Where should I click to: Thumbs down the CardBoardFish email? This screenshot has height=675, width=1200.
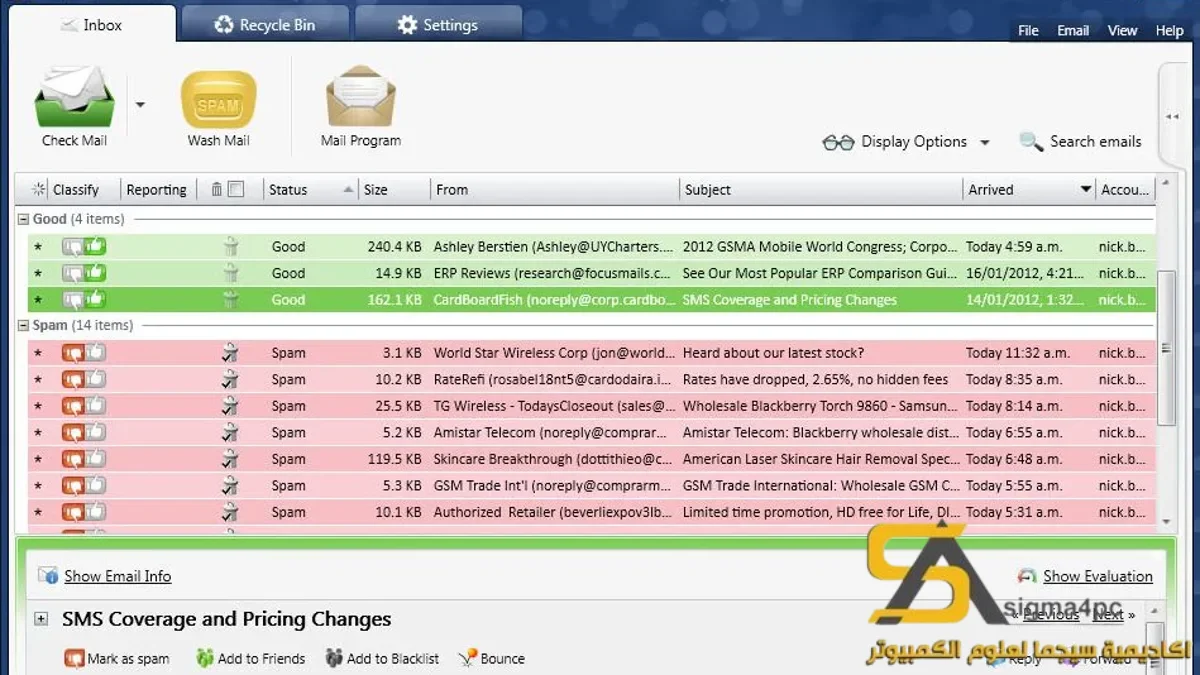pos(73,300)
